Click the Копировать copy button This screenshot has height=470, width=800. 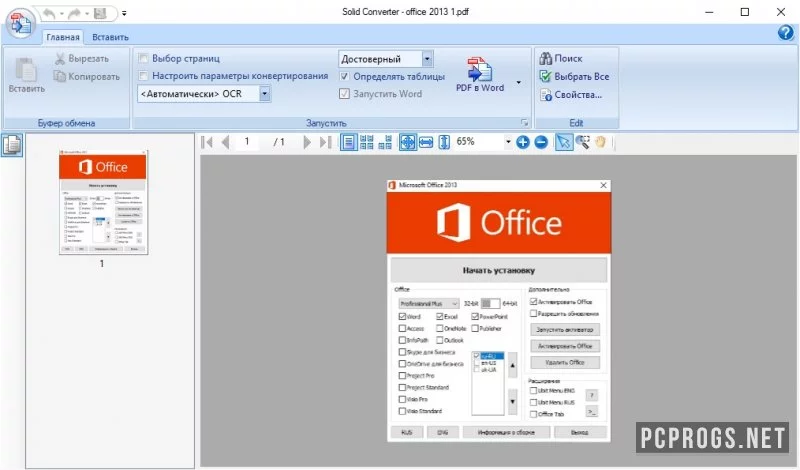click(87, 77)
